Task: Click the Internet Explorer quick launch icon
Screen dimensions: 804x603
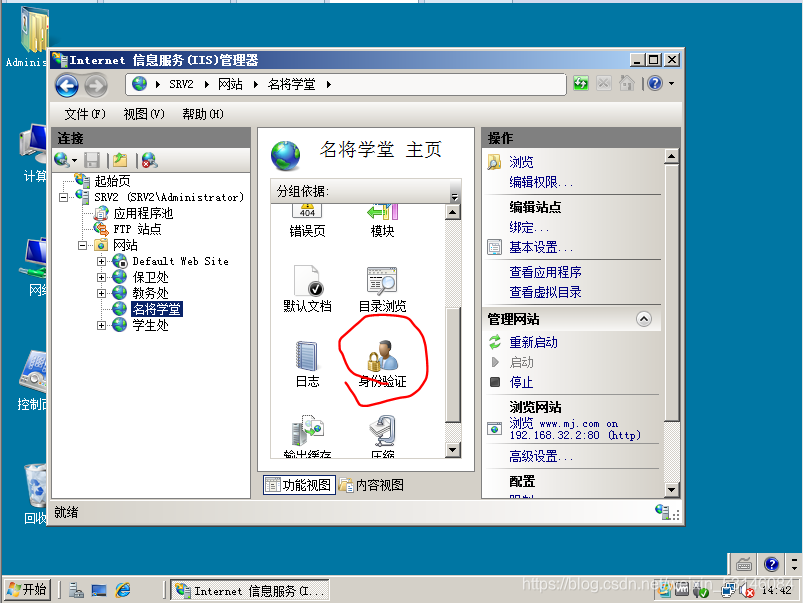Action: tap(123, 590)
